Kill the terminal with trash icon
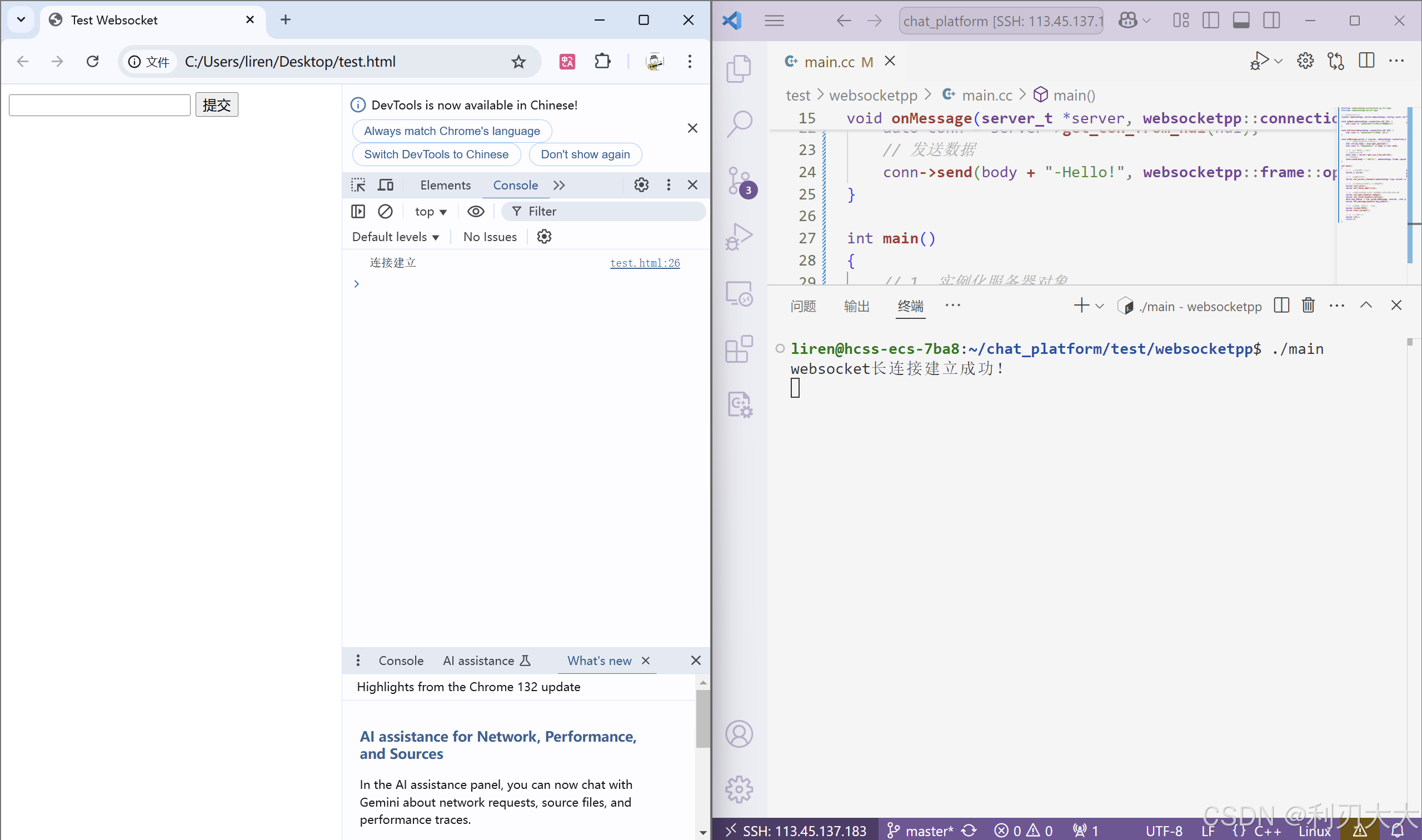The height and width of the screenshot is (840, 1422). tap(1308, 306)
